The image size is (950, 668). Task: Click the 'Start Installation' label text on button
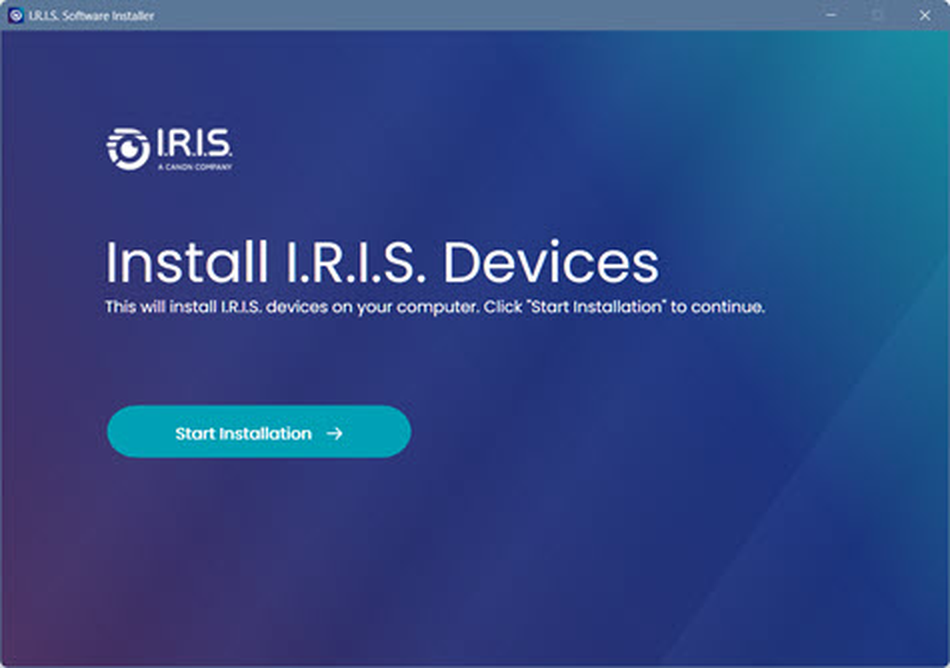click(244, 434)
